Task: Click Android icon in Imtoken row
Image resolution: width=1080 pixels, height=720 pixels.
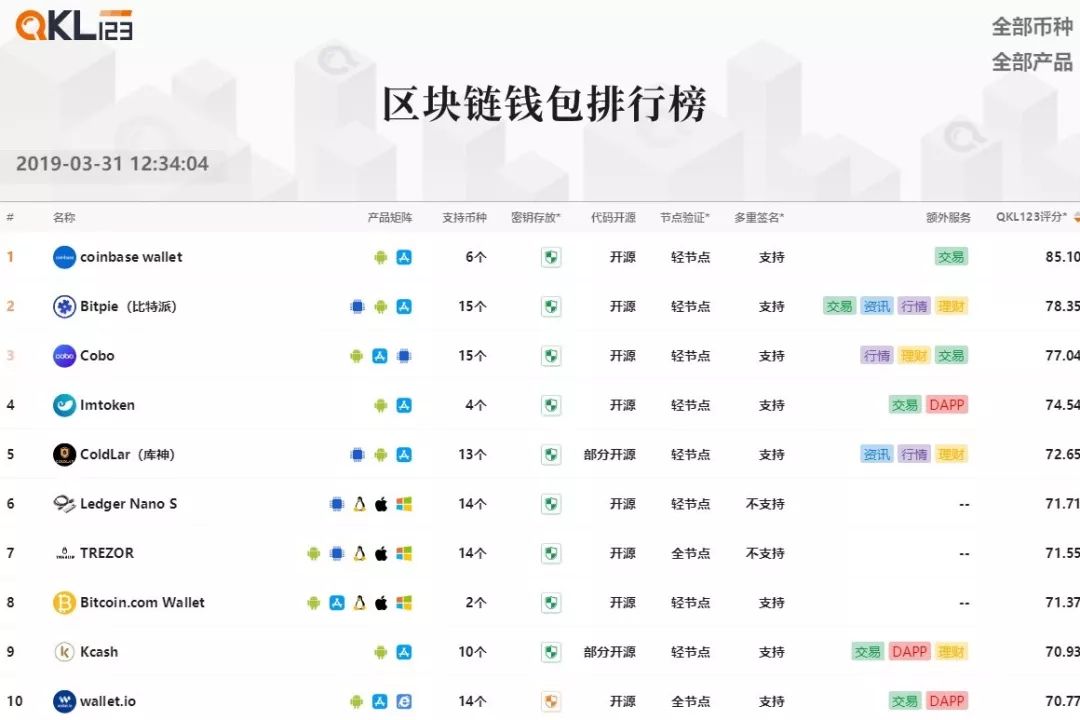Action: click(x=381, y=406)
